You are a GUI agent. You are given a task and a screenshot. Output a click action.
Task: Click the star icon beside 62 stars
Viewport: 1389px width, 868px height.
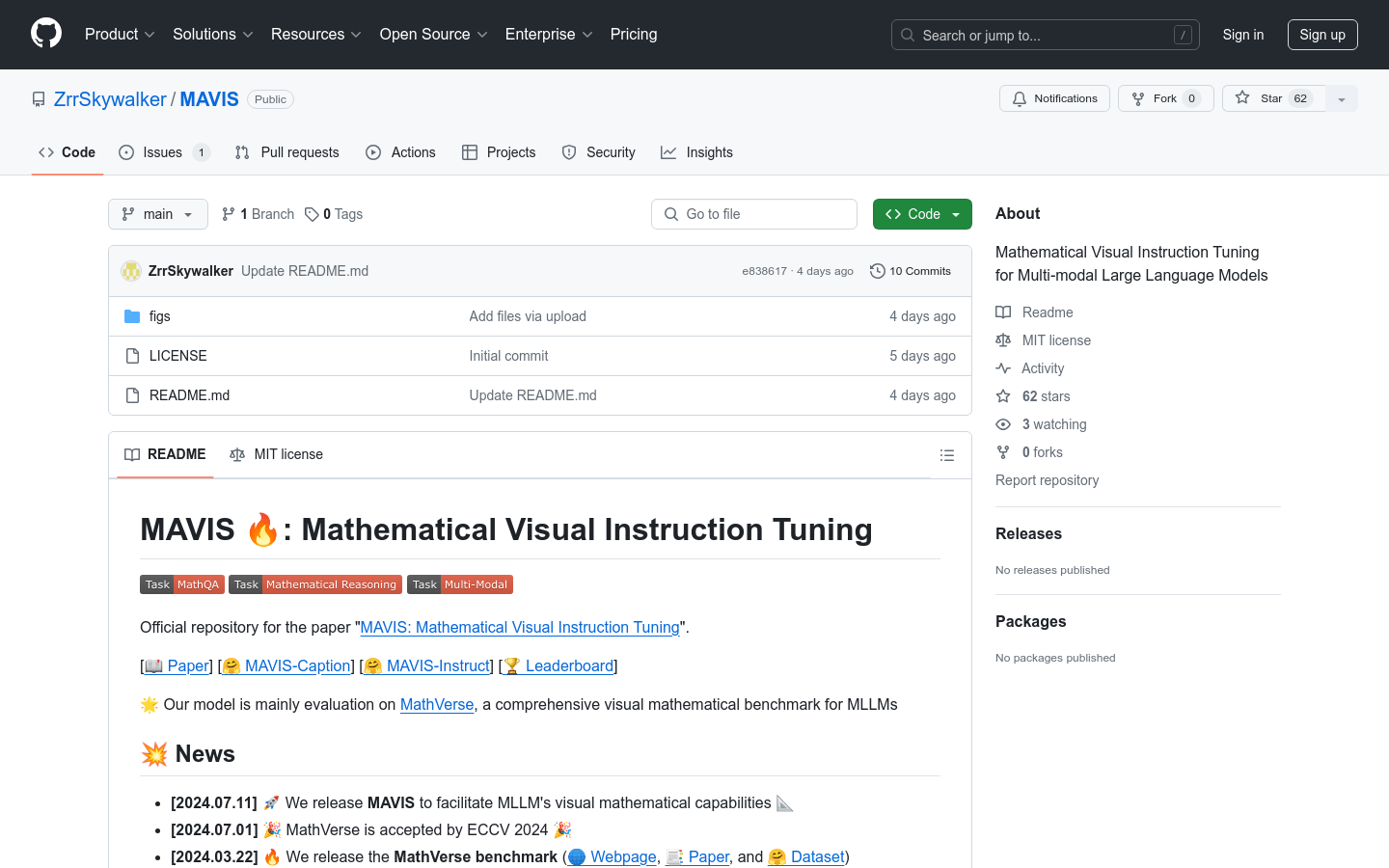point(1003,396)
